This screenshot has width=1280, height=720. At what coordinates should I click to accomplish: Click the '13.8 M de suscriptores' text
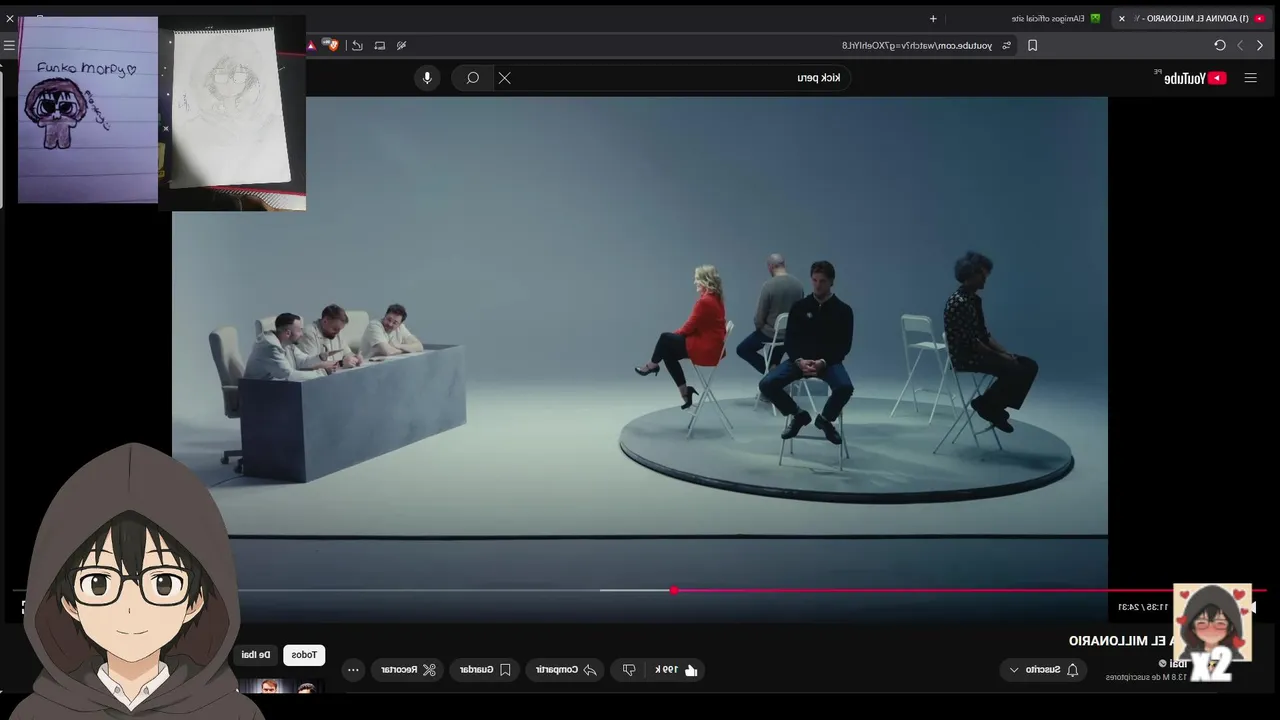click(x=1146, y=677)
